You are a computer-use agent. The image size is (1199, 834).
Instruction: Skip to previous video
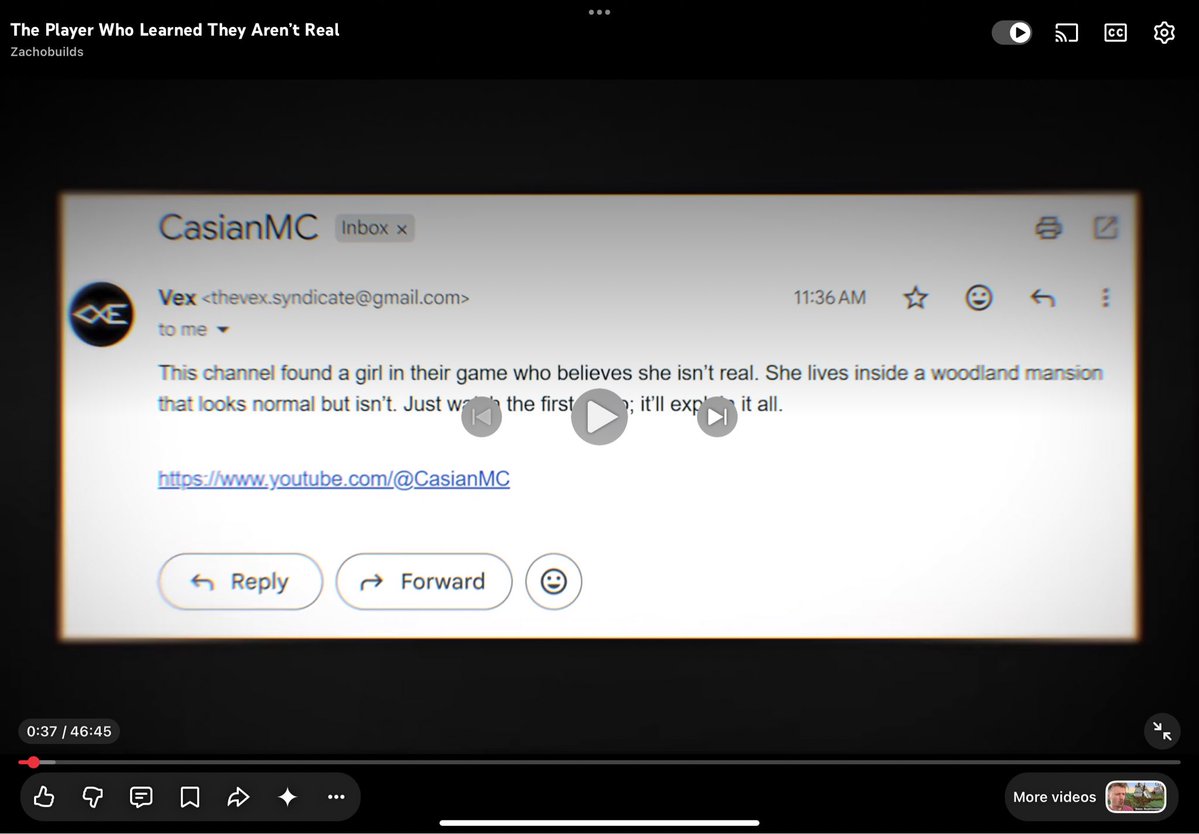point(481,417)
